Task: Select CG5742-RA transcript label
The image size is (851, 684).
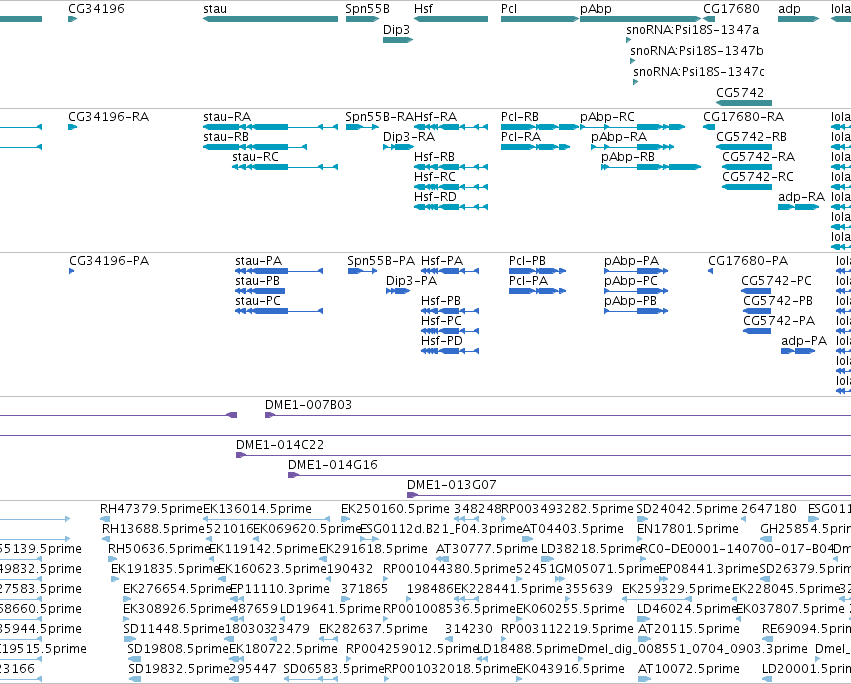Action: click(758, 157)
